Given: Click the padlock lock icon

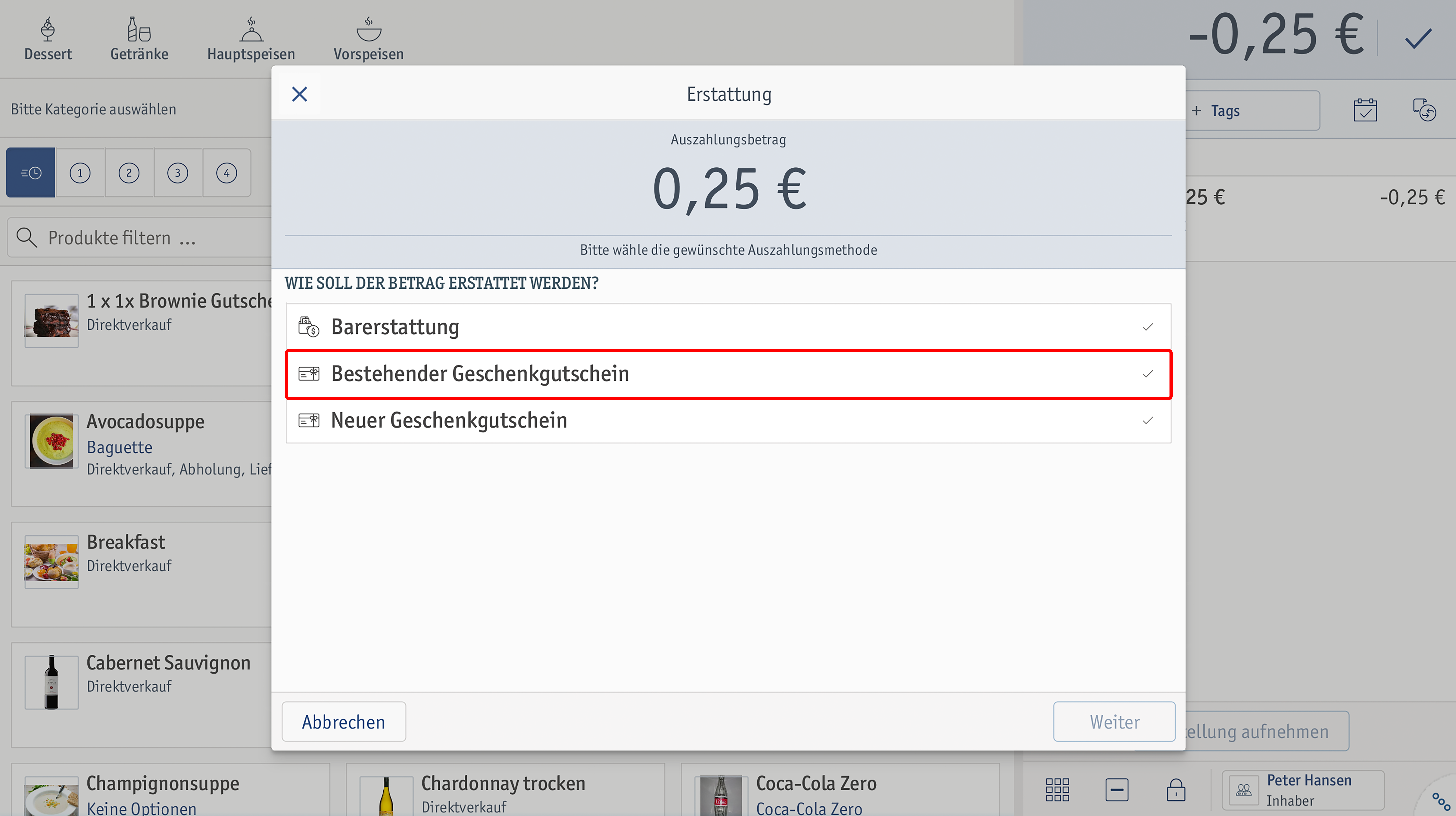Looking at the screenshot, I should click(x=1176, y=790).
